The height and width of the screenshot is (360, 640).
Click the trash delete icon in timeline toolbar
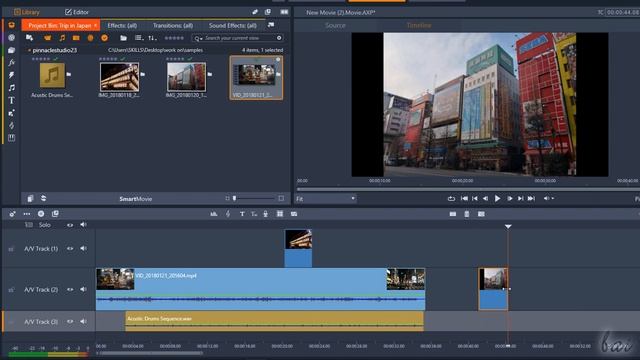click(467, 214)
